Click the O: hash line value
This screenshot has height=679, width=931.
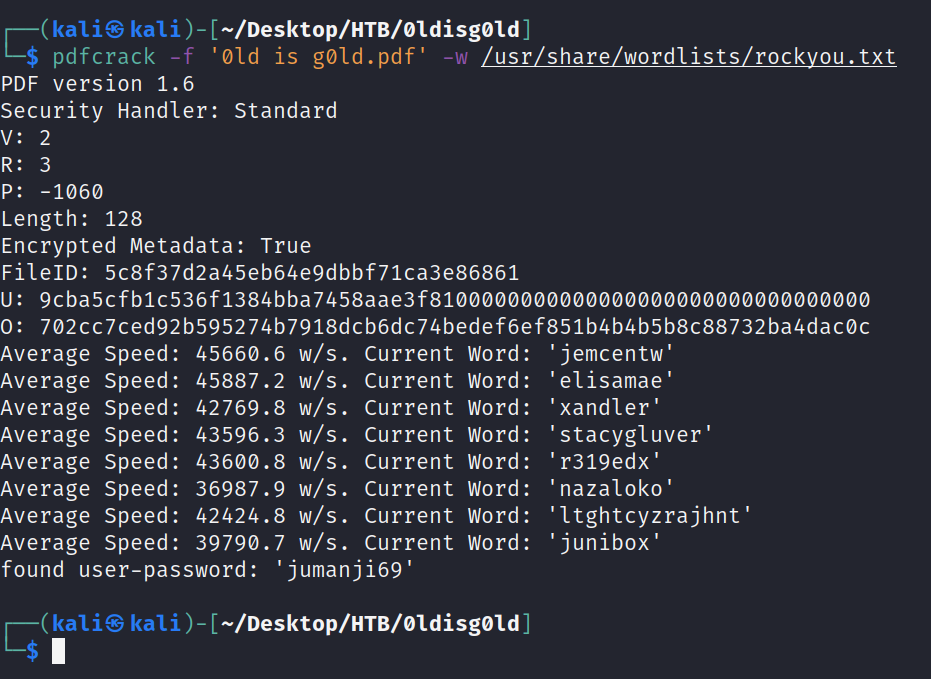pyautogui.click(x=454, y=327)
